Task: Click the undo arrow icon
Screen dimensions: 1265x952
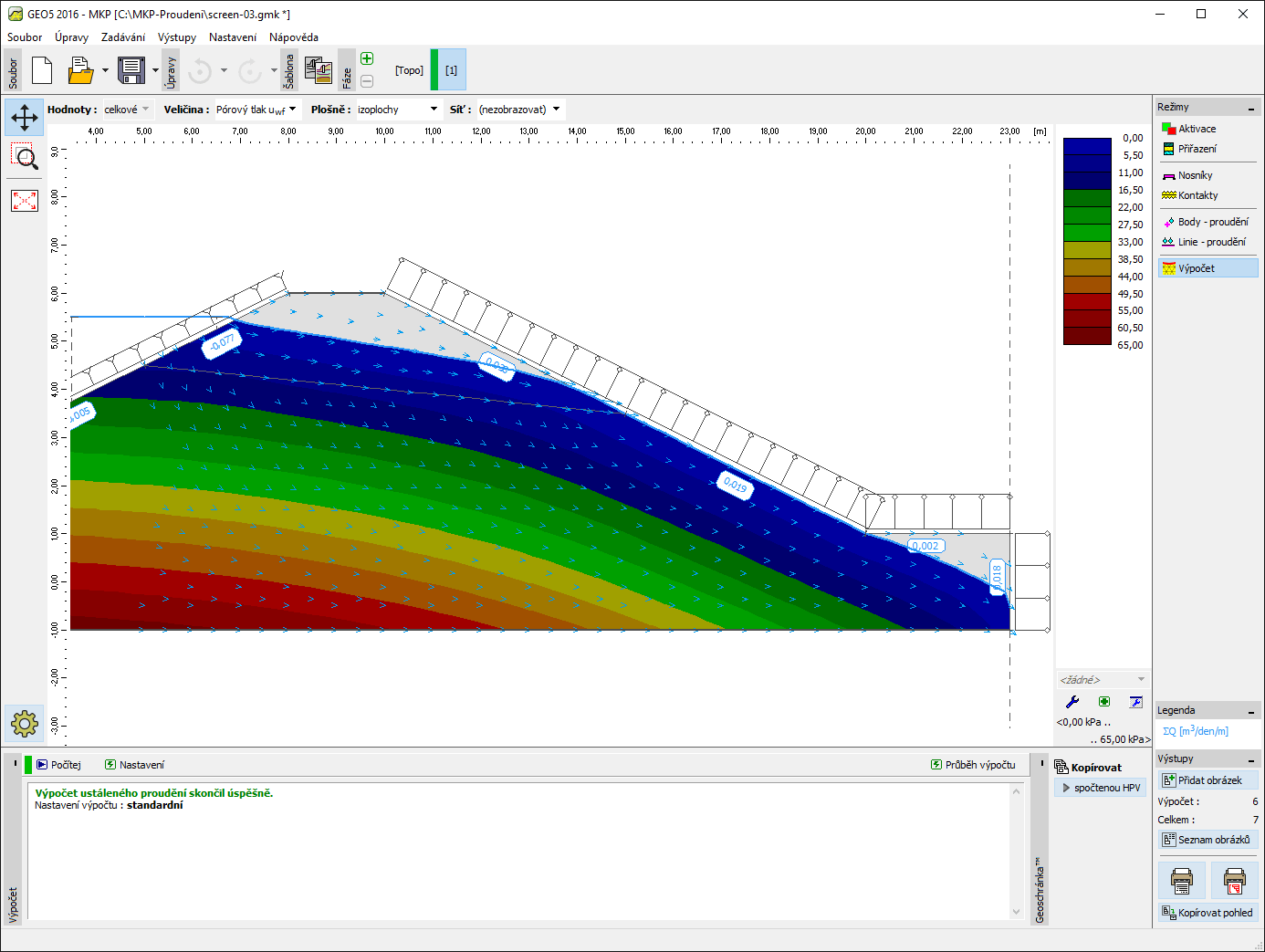Action: click(199, 70)
